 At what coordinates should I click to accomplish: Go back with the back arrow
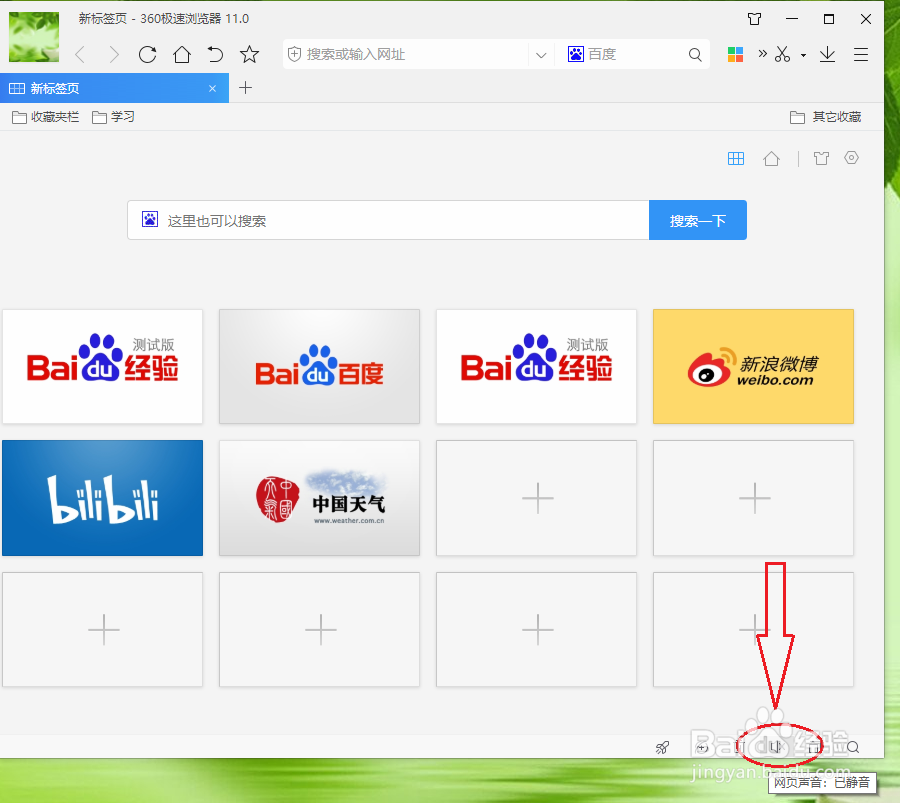(x=80, y=55)
